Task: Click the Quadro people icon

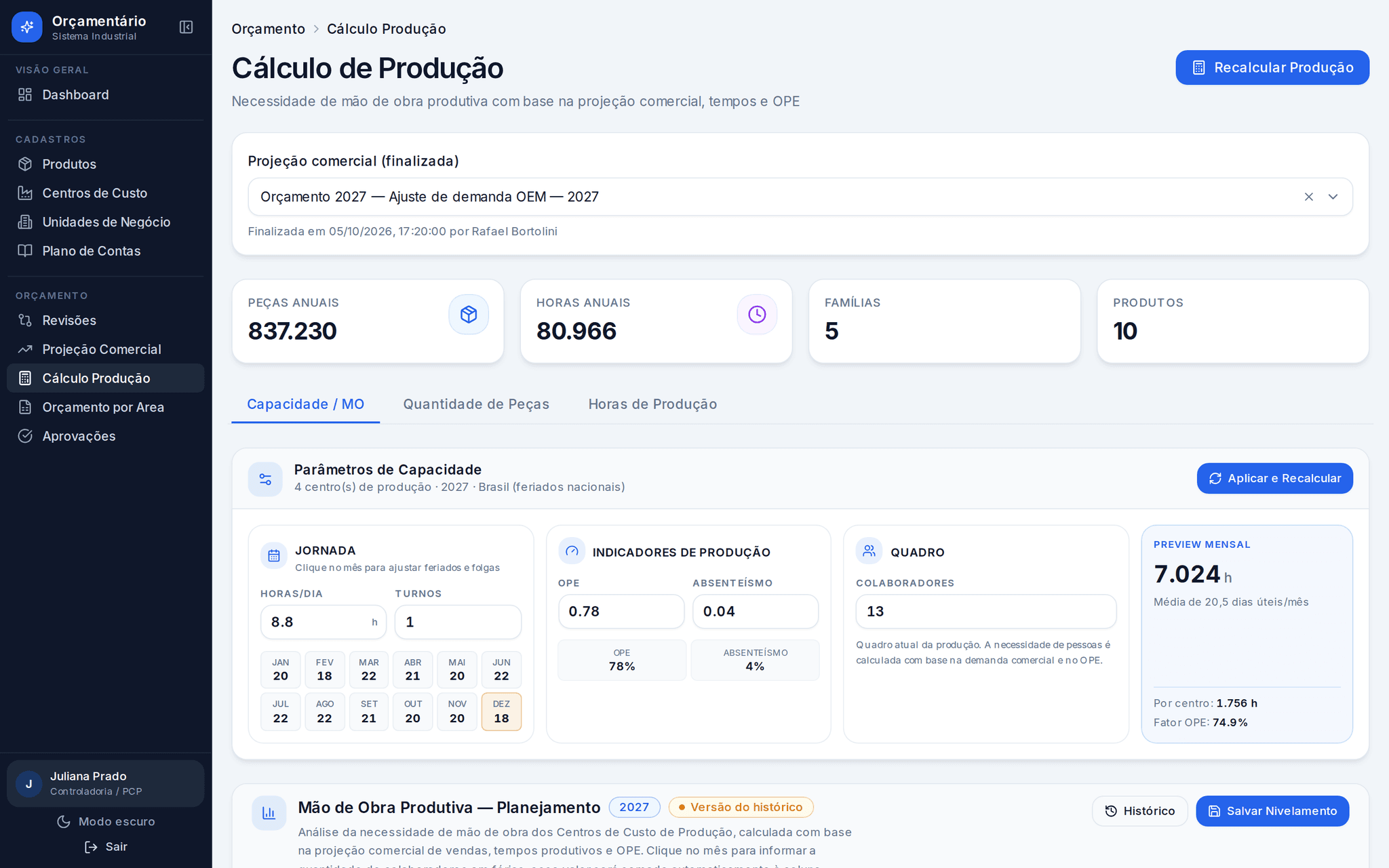Action: pyautogui.click(x=869, y=551)
